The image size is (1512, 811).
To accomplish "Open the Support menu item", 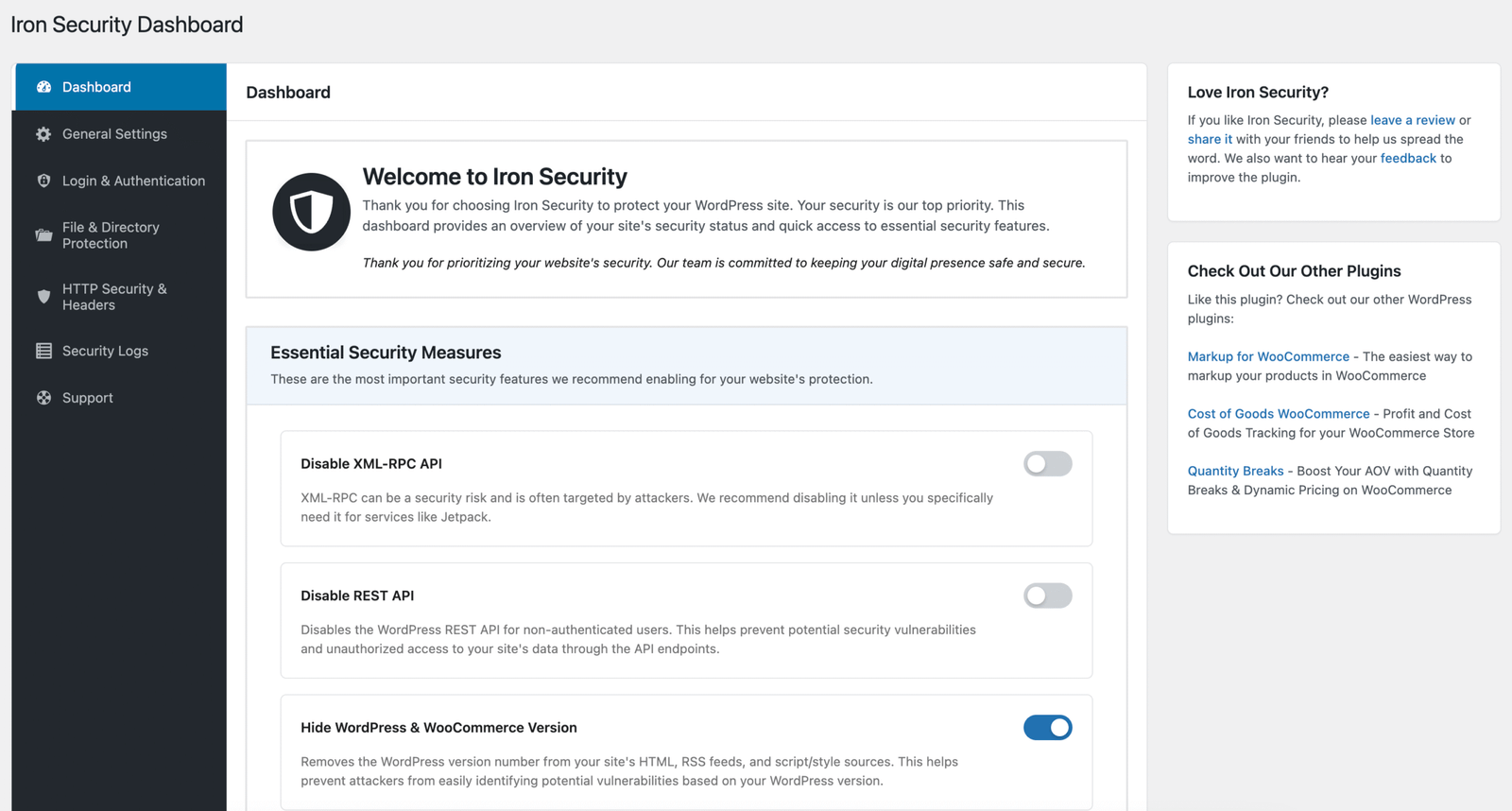I will pyautogui.click(x=120, y=398).
